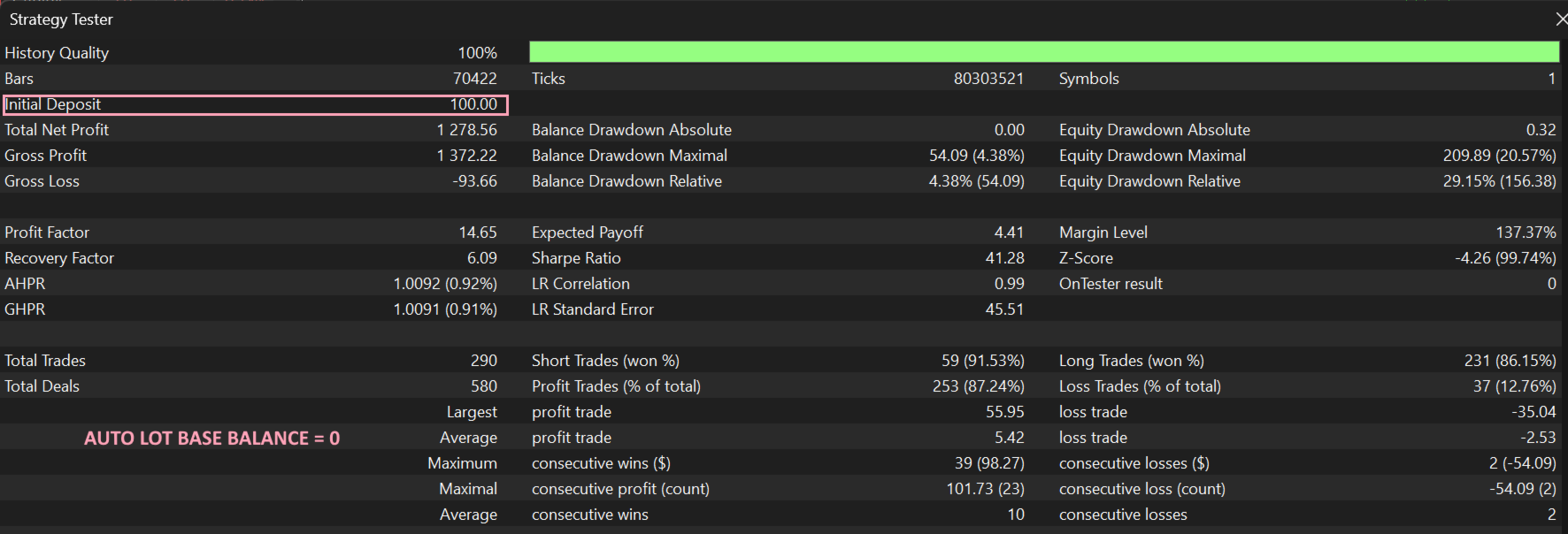Select the Sharpe Ratio label

click(x=576, y=258)
